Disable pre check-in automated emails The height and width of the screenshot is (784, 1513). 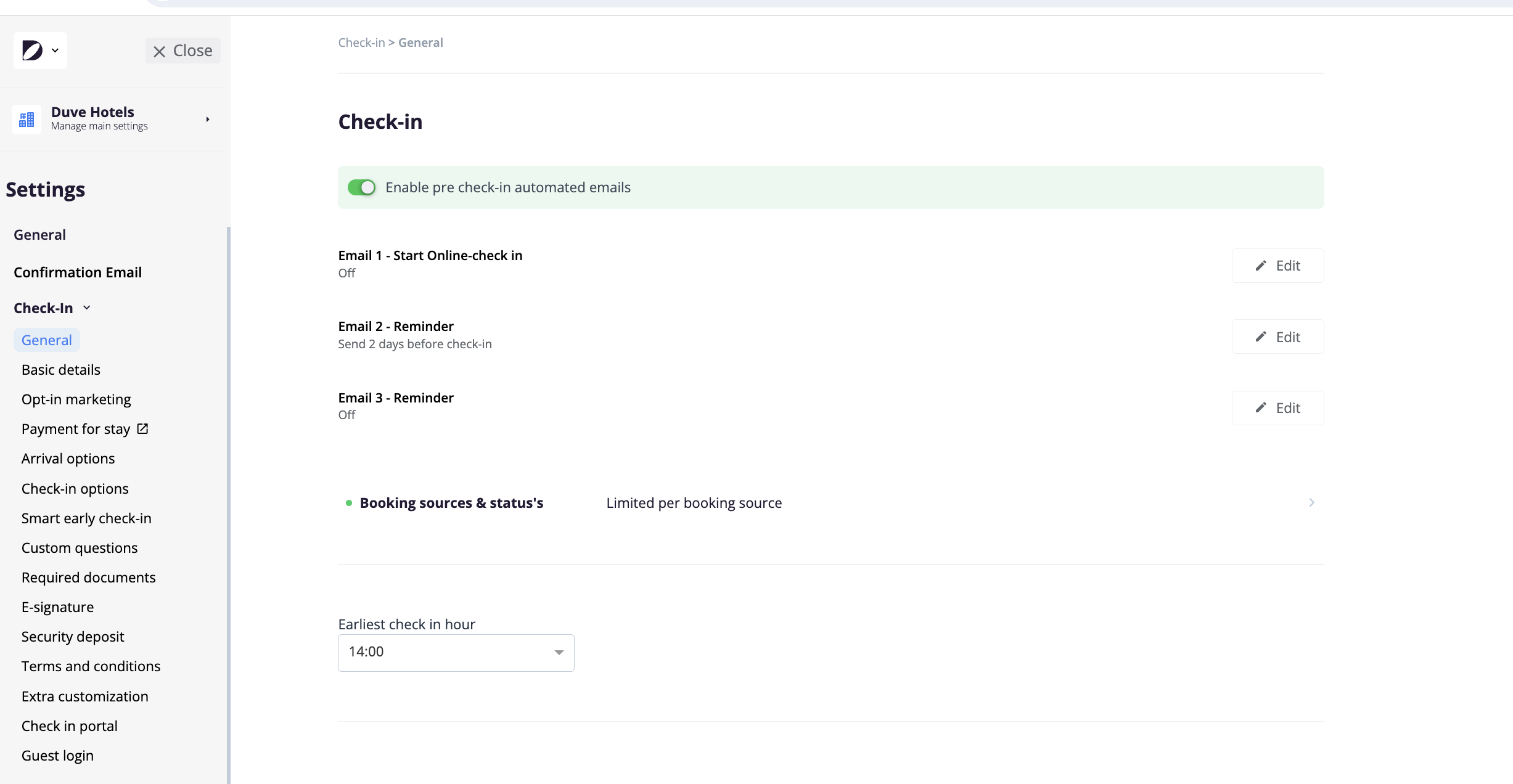(362, 187)
